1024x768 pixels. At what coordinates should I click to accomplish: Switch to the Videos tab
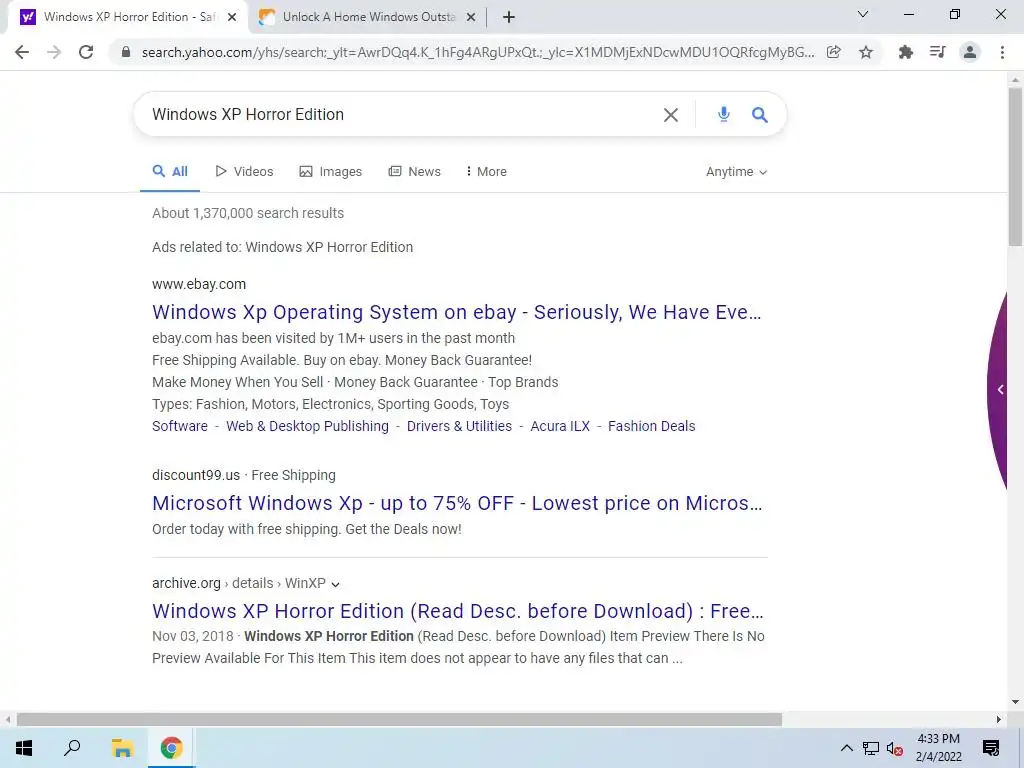244,172
